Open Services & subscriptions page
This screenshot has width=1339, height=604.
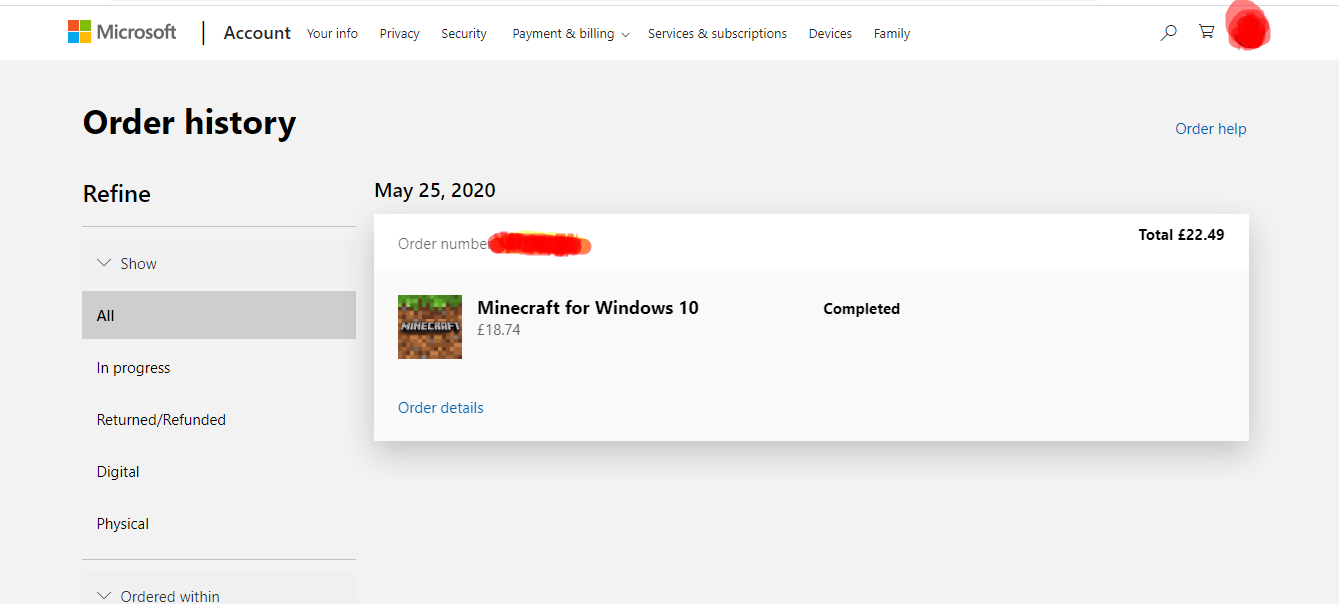click(x=717, y=34)
